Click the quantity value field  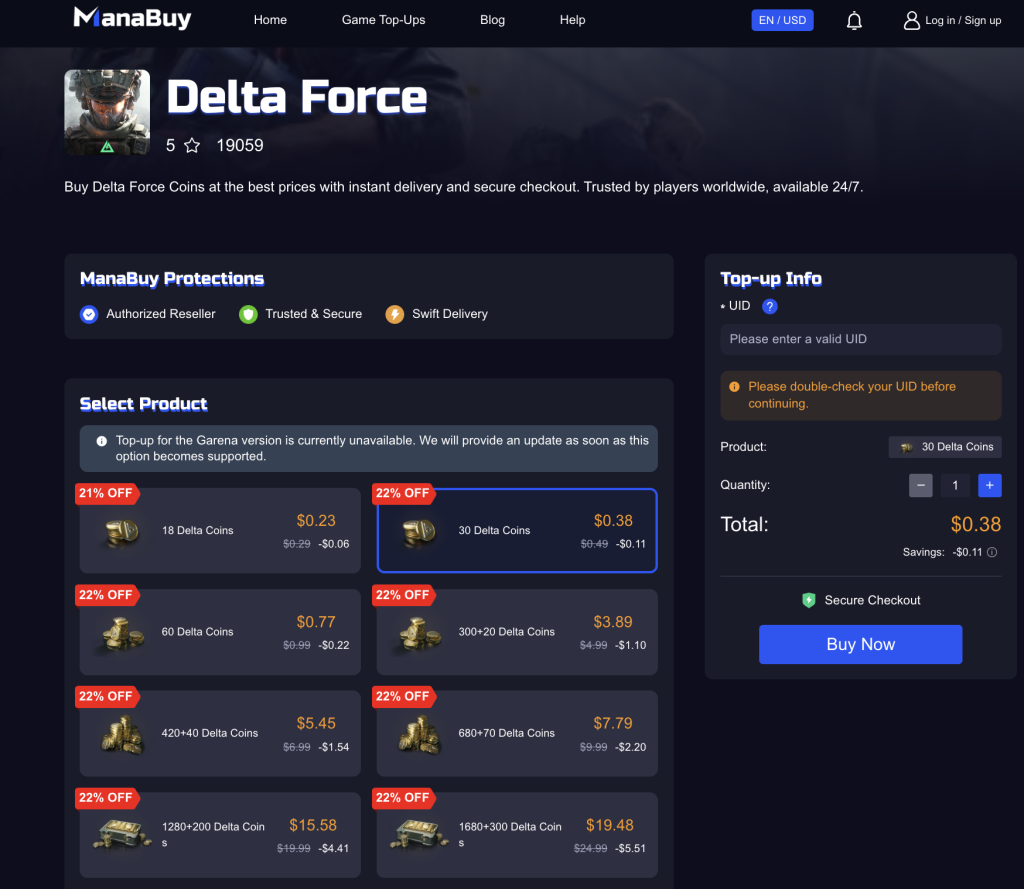(x=955, y=485)
